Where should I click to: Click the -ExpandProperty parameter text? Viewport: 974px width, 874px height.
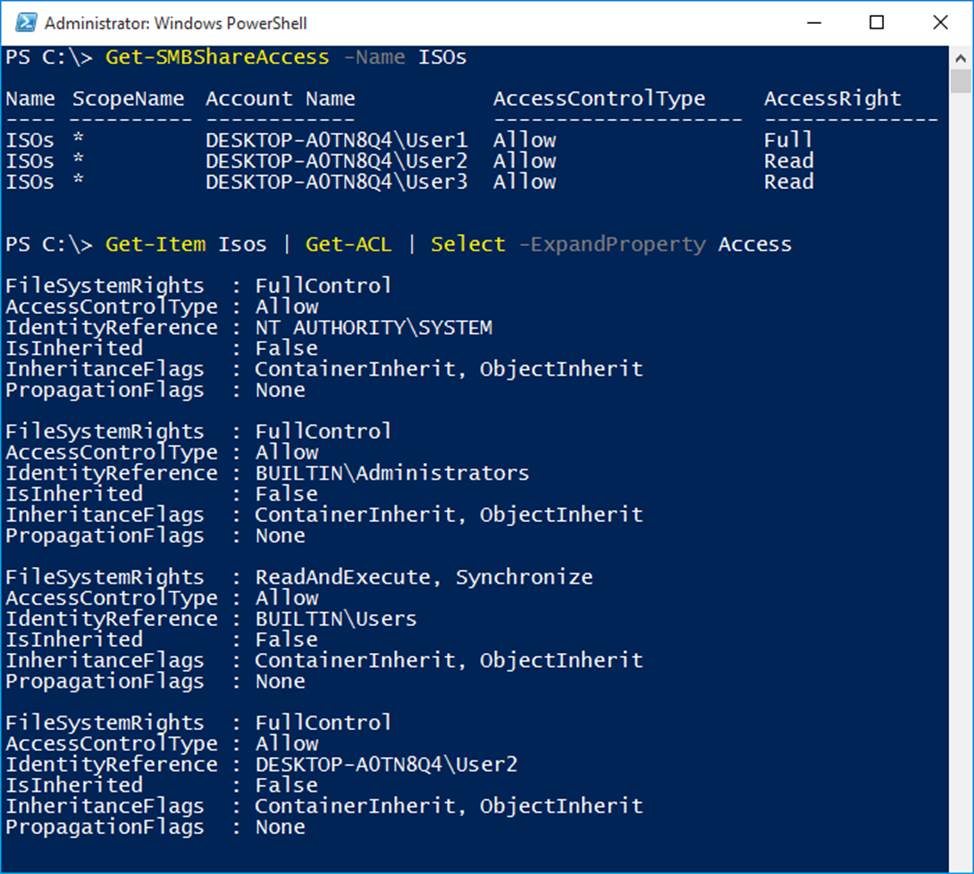pos(611,245)
